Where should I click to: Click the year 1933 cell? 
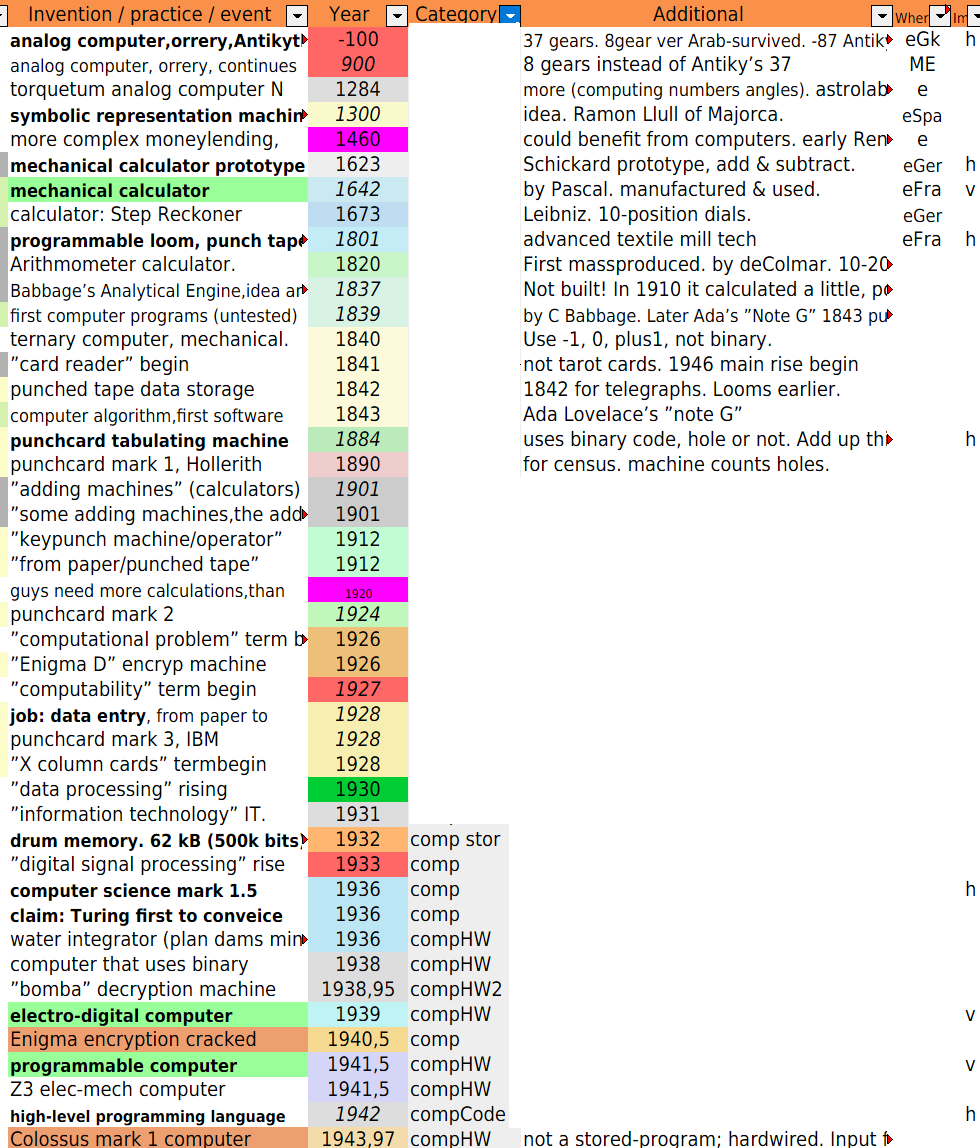[x=358, y=864]
